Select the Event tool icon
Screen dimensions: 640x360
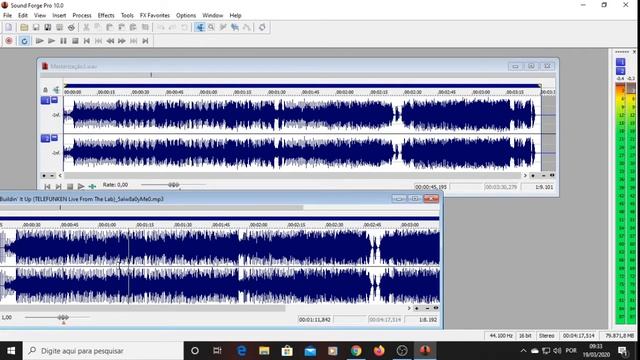coord(235,27)
